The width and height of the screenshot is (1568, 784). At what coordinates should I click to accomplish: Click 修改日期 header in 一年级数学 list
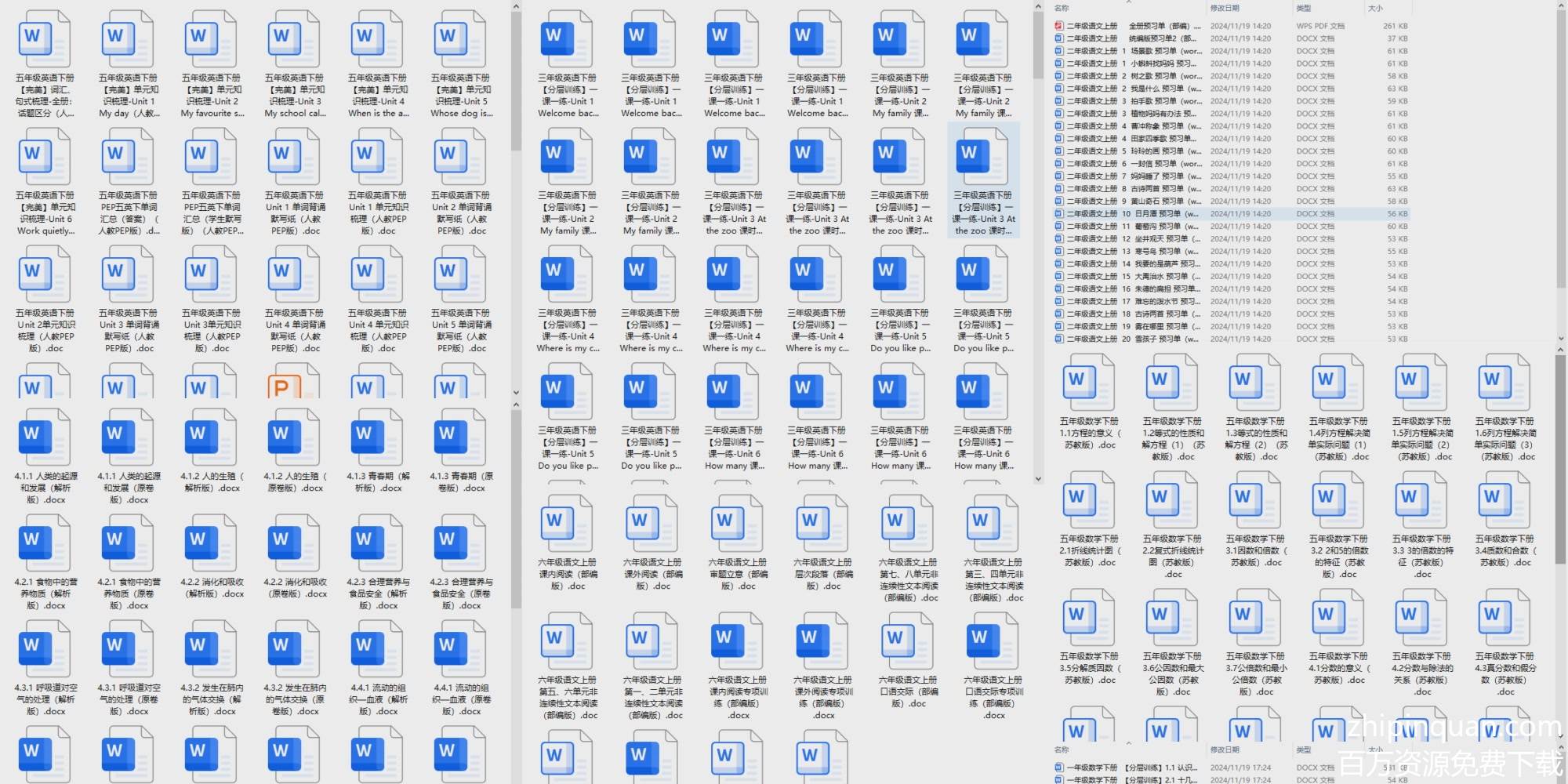[x=1223, y=750]
